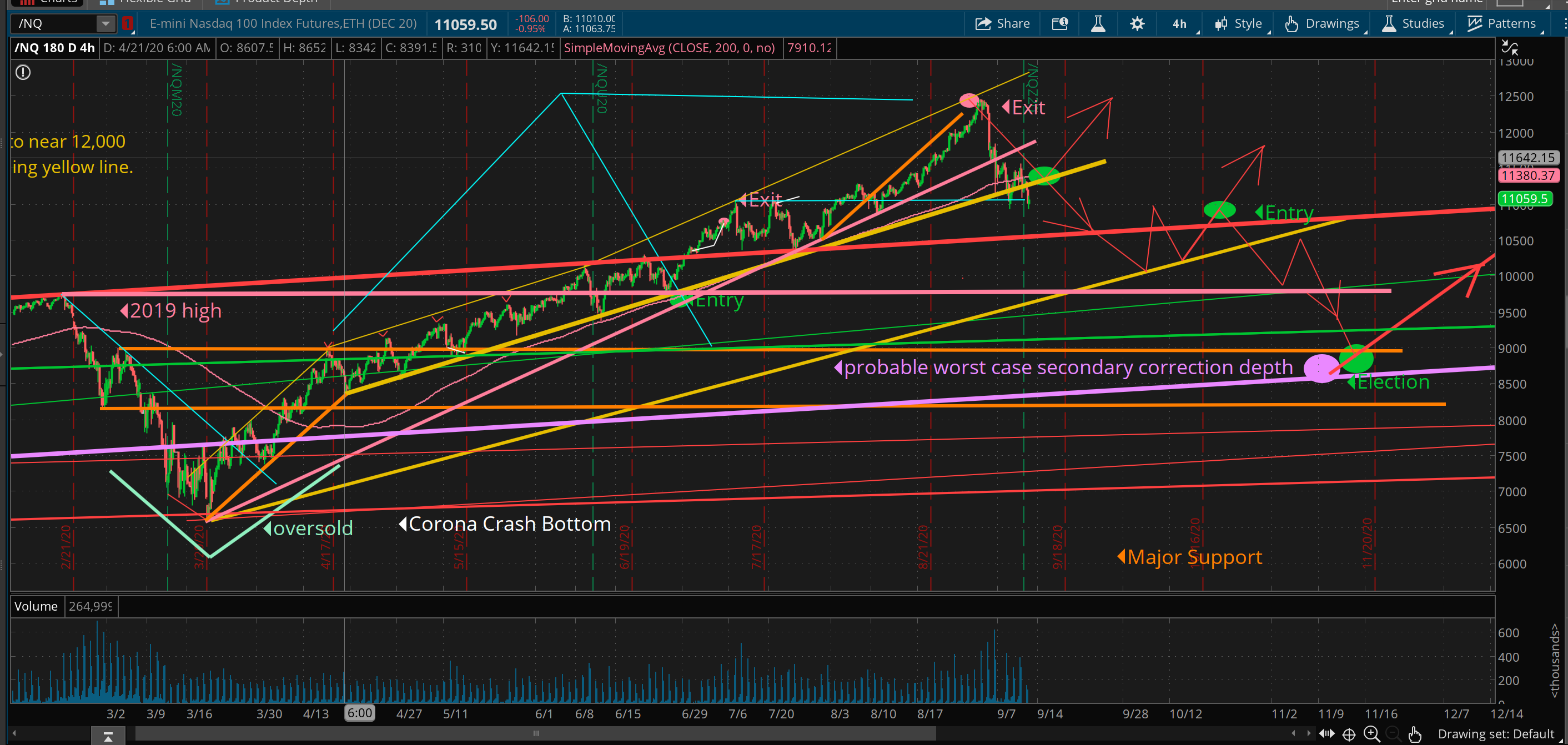Click the zoom in magnifier icon
This screenshot has height=745, width=1568.
click(x=1371, y=733)
